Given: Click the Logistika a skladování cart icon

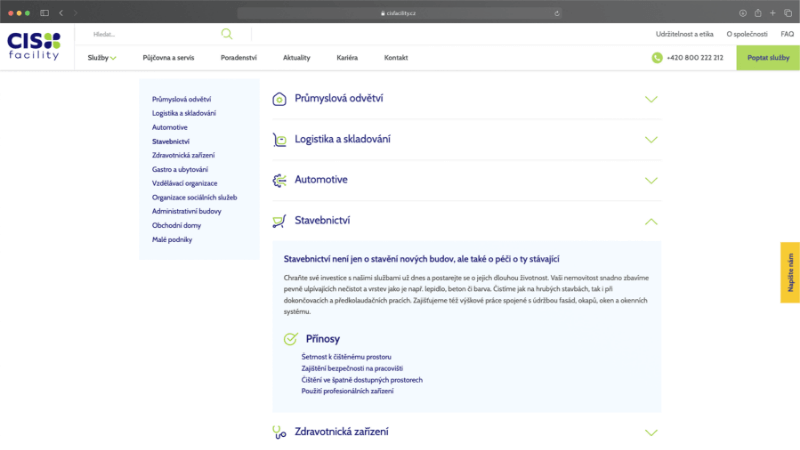Looking at the screenshot, I should pos(280,140).
